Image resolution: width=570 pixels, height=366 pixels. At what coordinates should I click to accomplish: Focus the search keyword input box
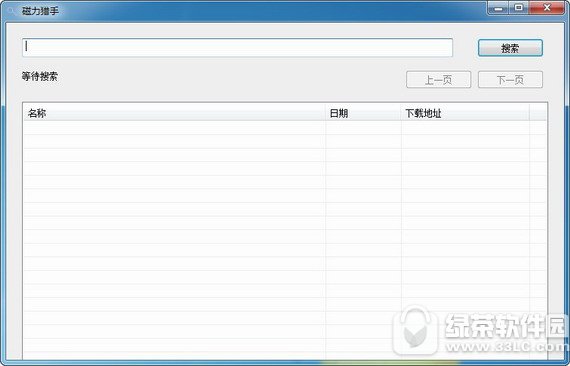coord(237,48)
